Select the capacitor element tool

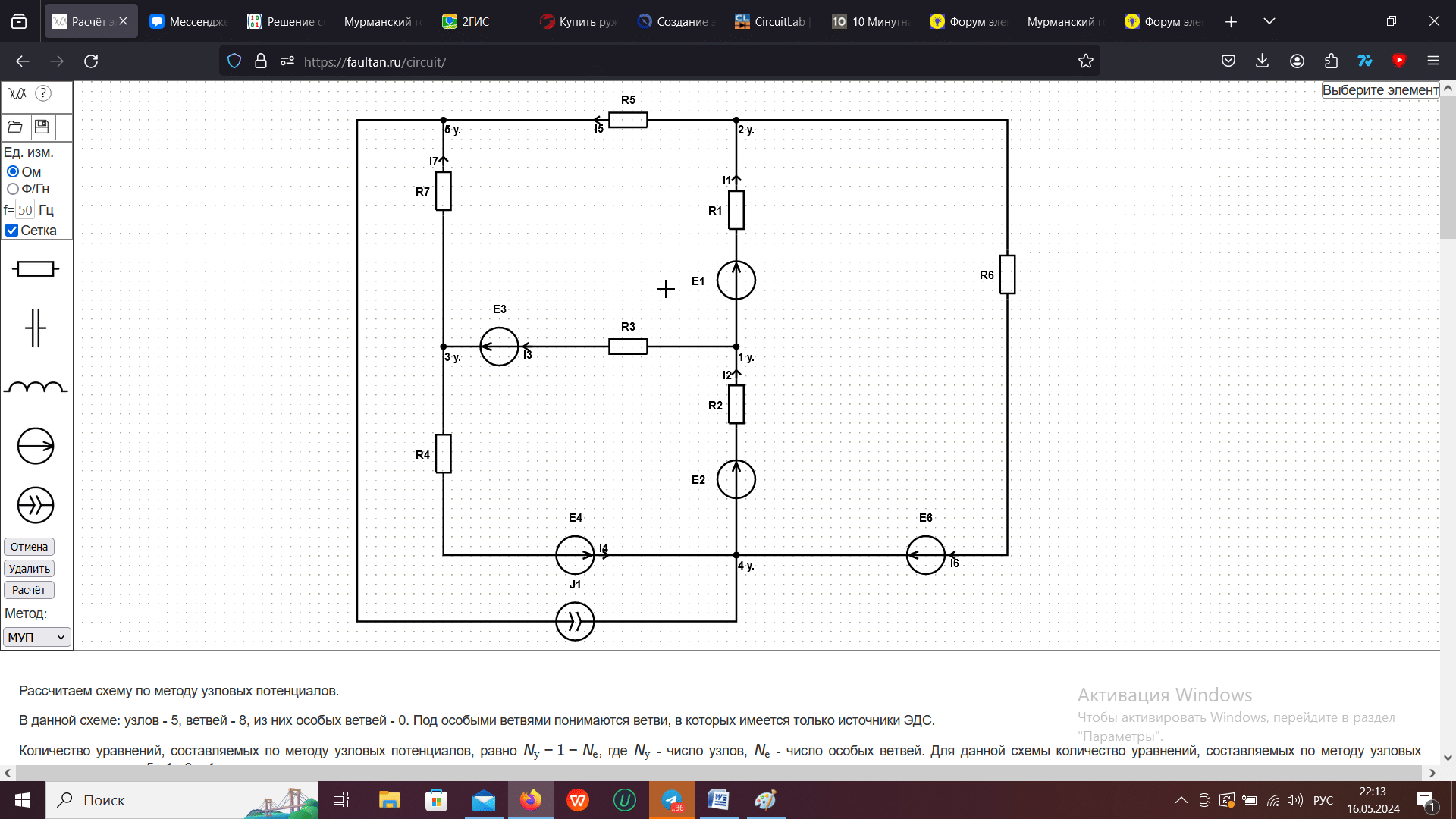coord(36,328)
